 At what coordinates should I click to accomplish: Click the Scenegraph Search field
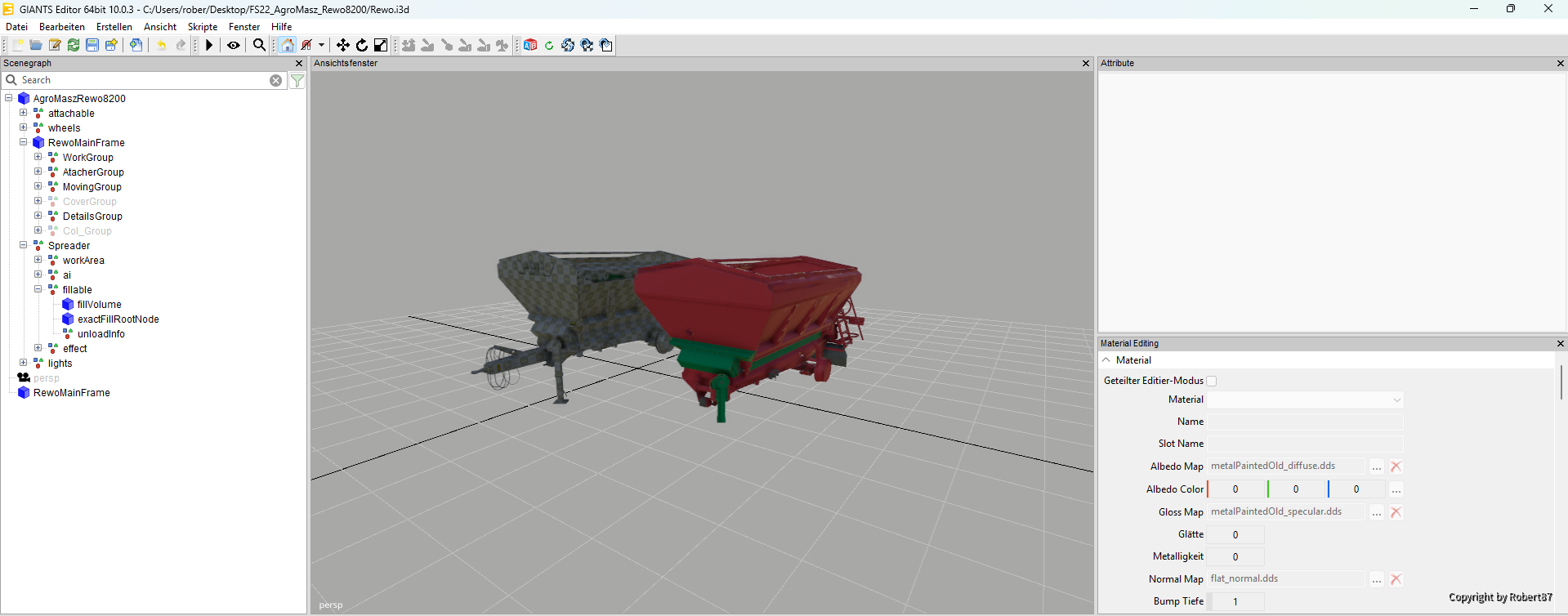pos(144,80)
